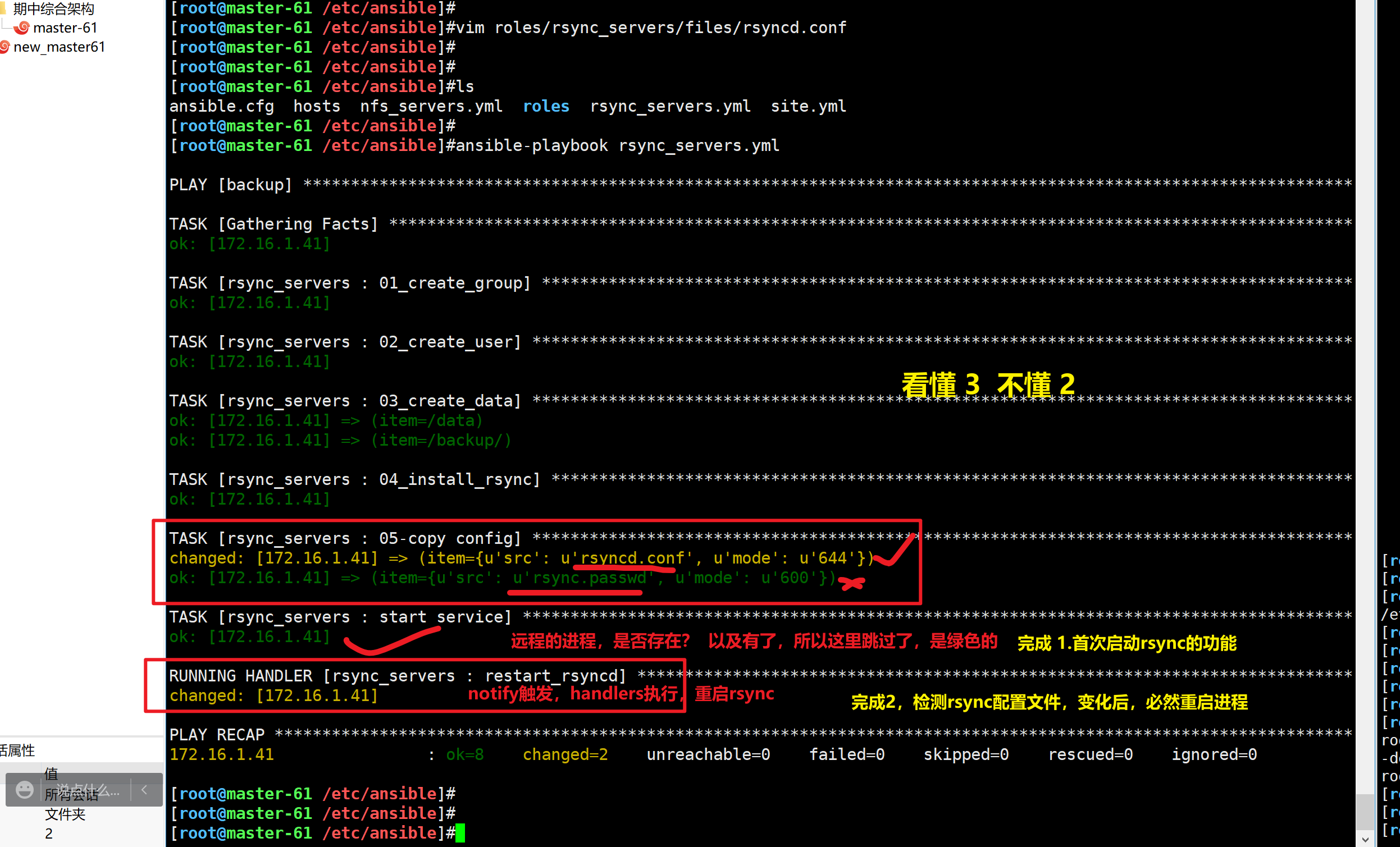Click changed=2 in the PLAY RECAP line
The image size is (1400, 847).
tap(565, 754)
